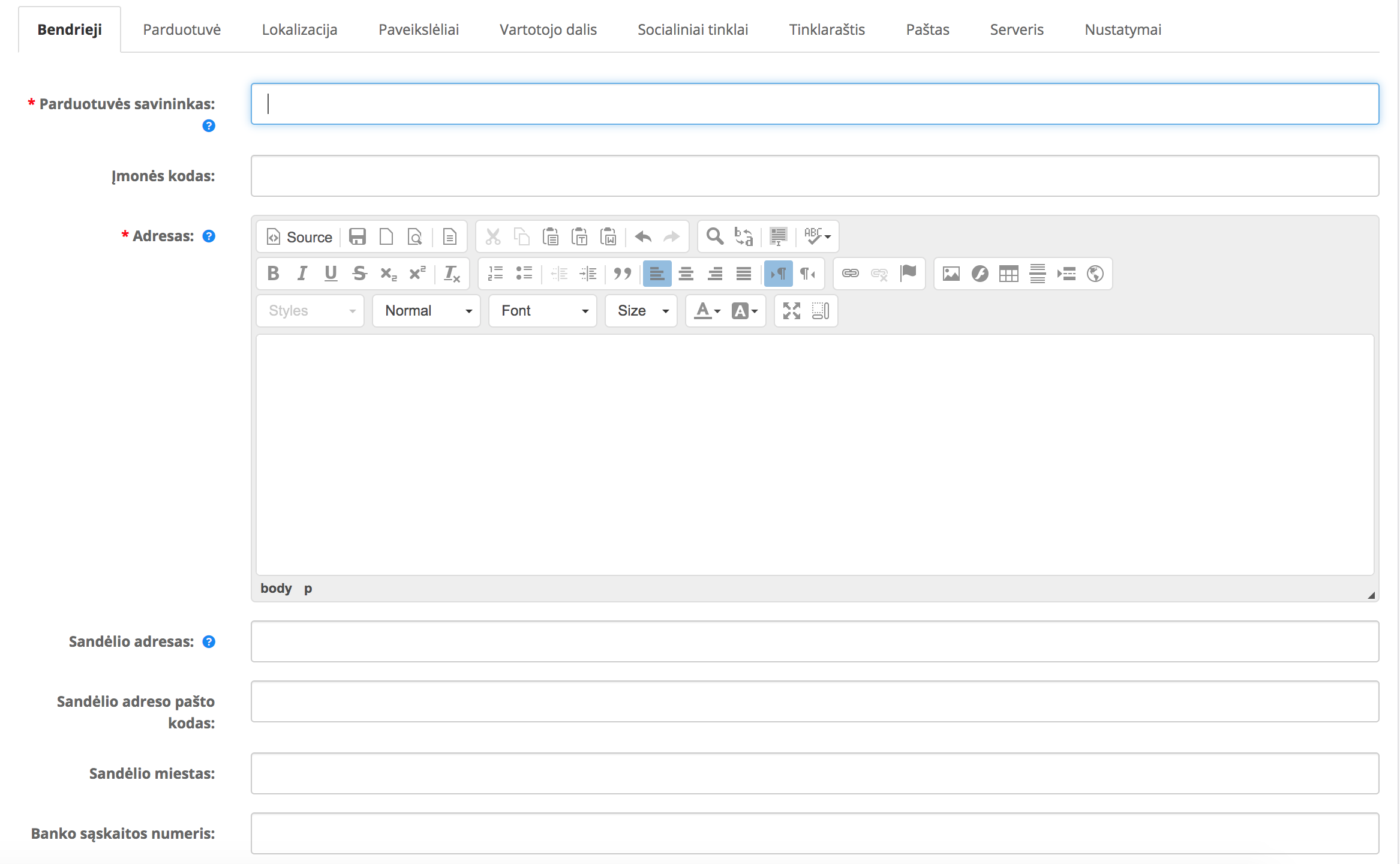The image size is (1400, 864).
Task: Maximize the editor
Action: tap(792, 311)
